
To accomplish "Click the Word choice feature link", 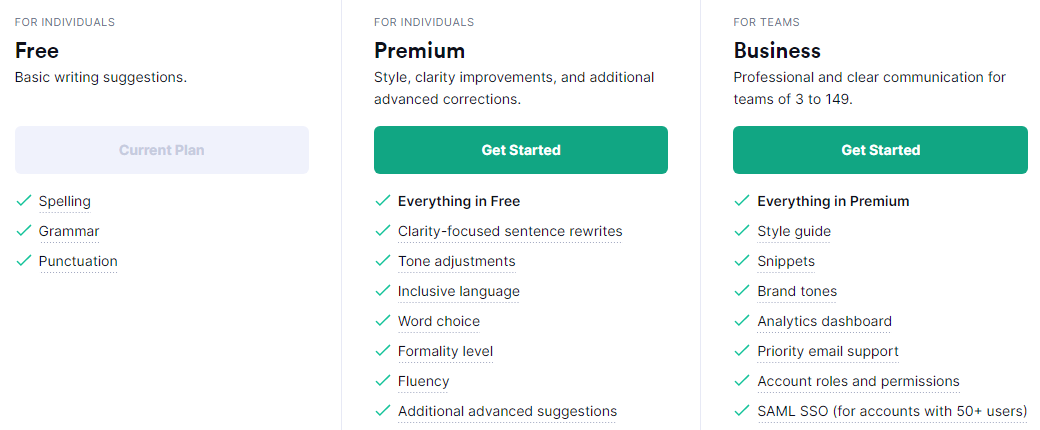I will click(x=439, y=321).
